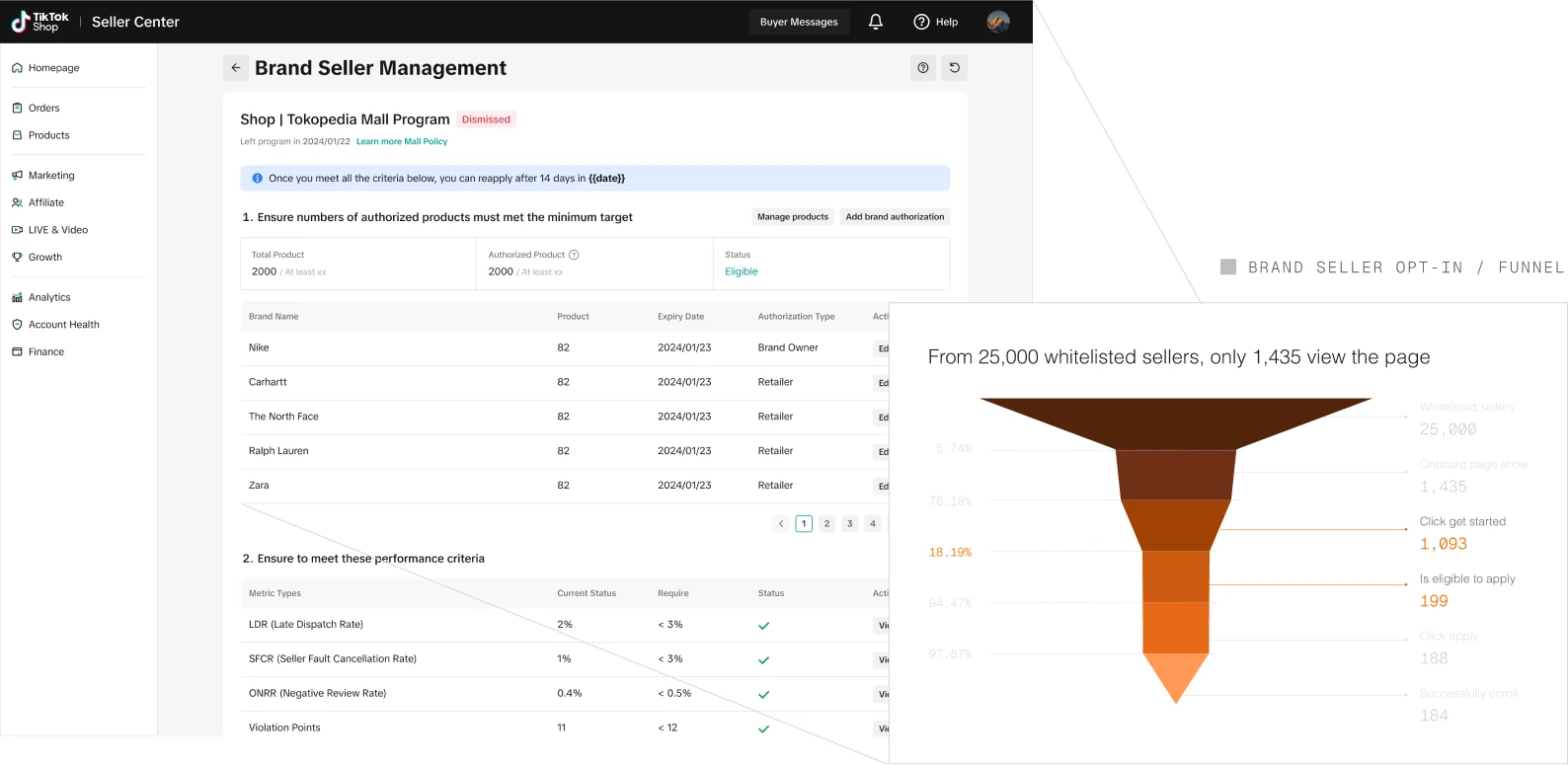Open Buyer Messages
The height and width of the screenshot is (765, 1568).
[x=799, y=22]
